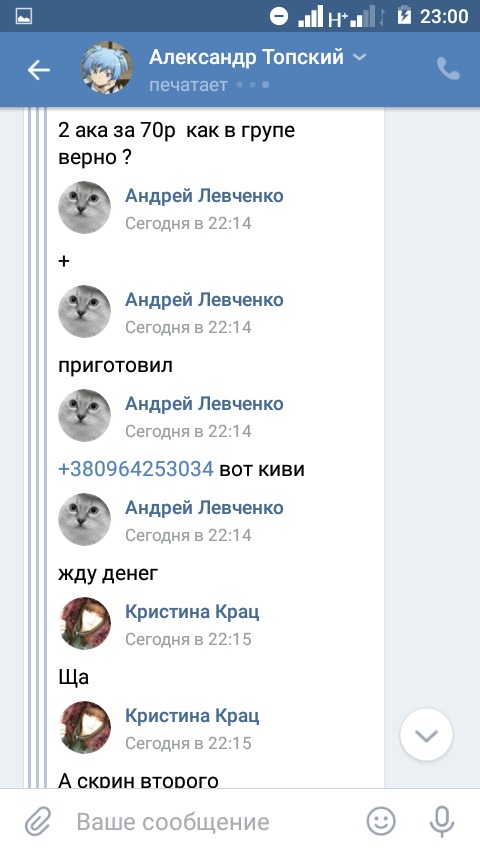Viewport: 480px width, 854px height.
Task: Go back using the arrow icon
Action: click(39, 70)
